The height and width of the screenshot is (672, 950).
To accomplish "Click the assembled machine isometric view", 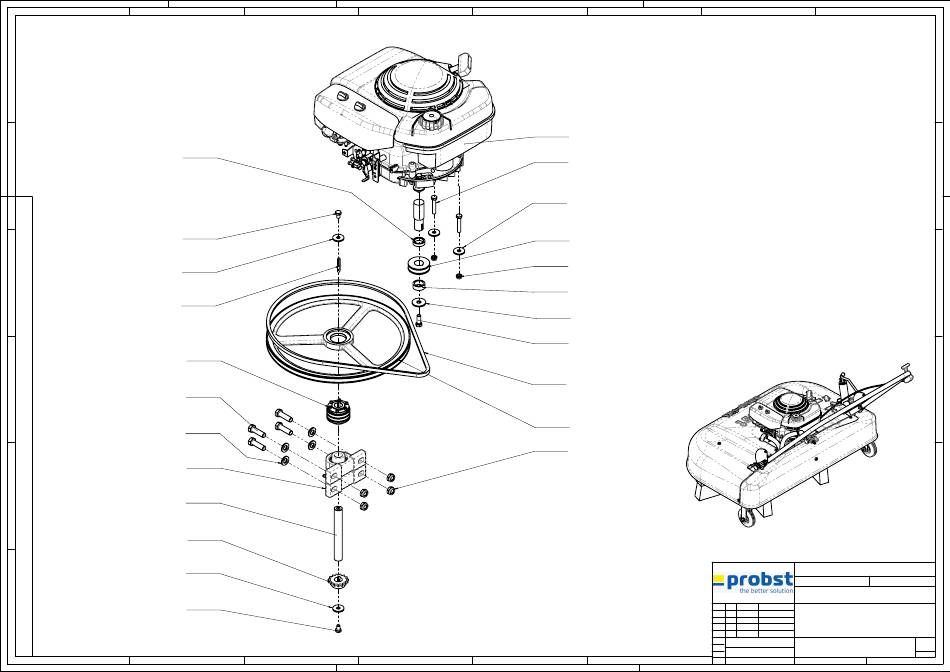I will point(799,445).
